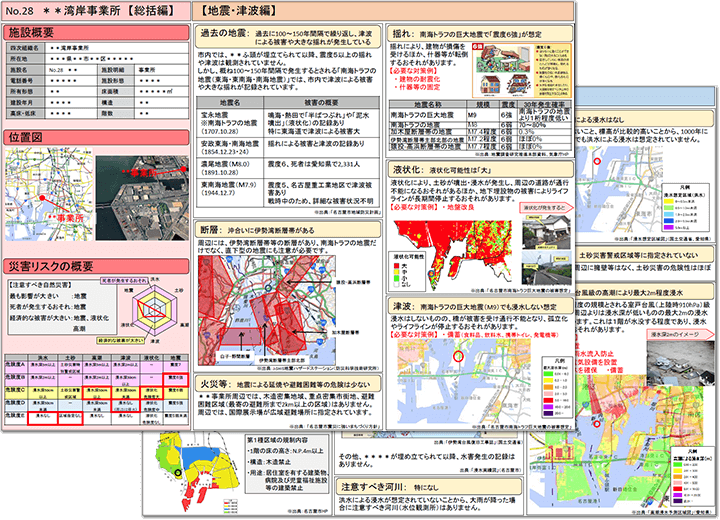Click the '建設年月' field label
The width and height of the screenshot is (720, 520).
[x=25, y=103]
